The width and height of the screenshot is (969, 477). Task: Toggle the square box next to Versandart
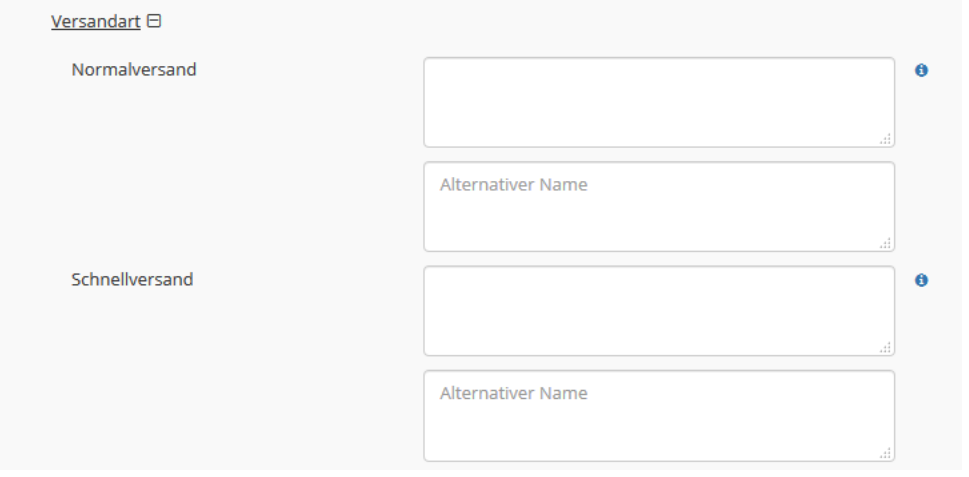click(x=154, y=22)
